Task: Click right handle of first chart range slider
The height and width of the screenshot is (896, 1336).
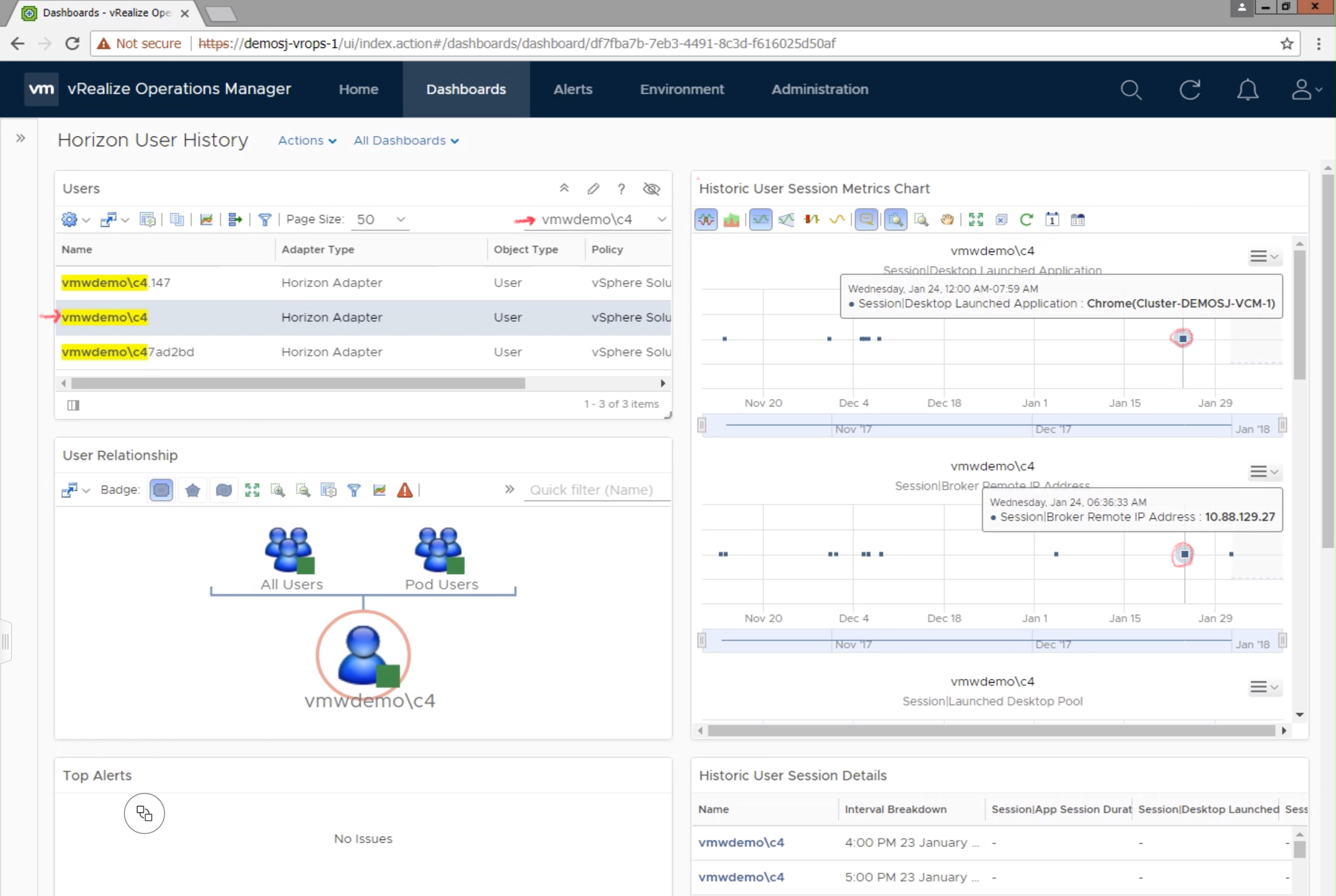Action: [x=1283, y=426]
